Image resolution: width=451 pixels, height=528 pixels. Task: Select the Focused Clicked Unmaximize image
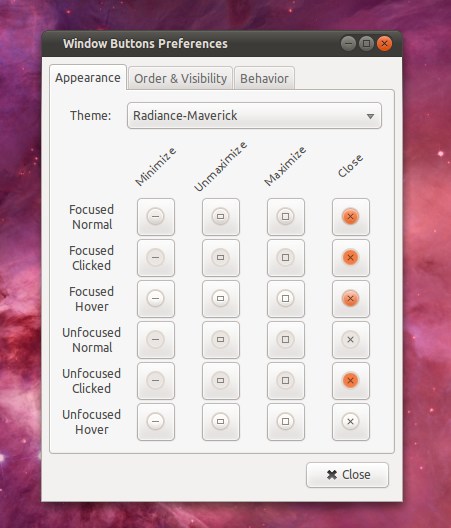pos(221,258)
